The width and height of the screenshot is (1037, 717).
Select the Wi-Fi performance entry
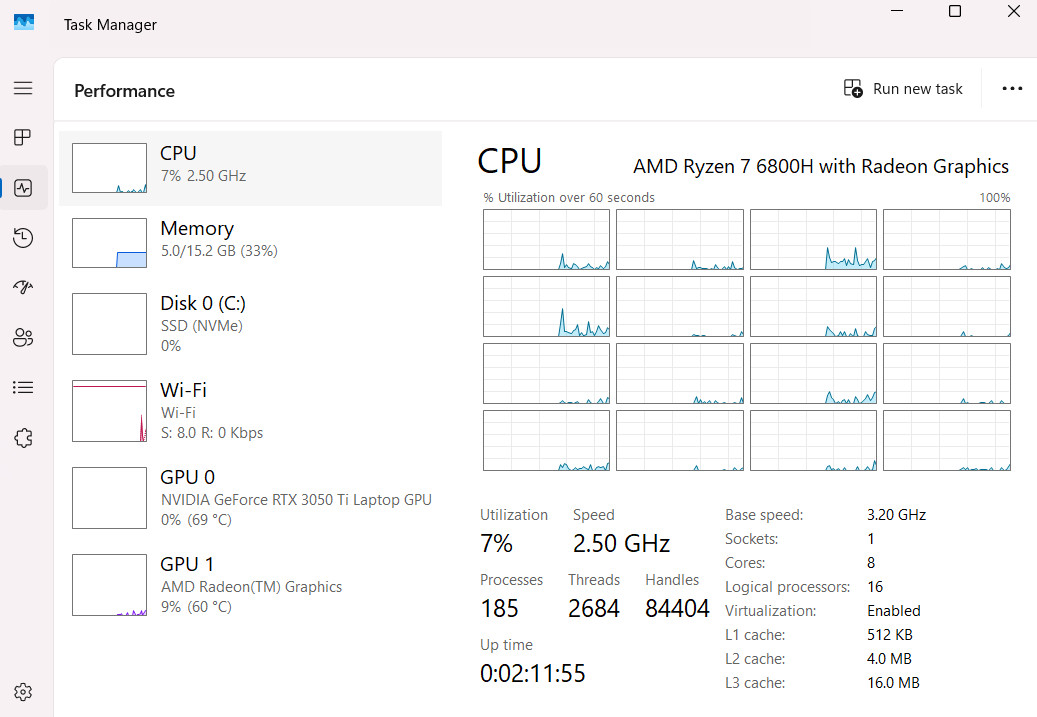(x=251, y=411)
